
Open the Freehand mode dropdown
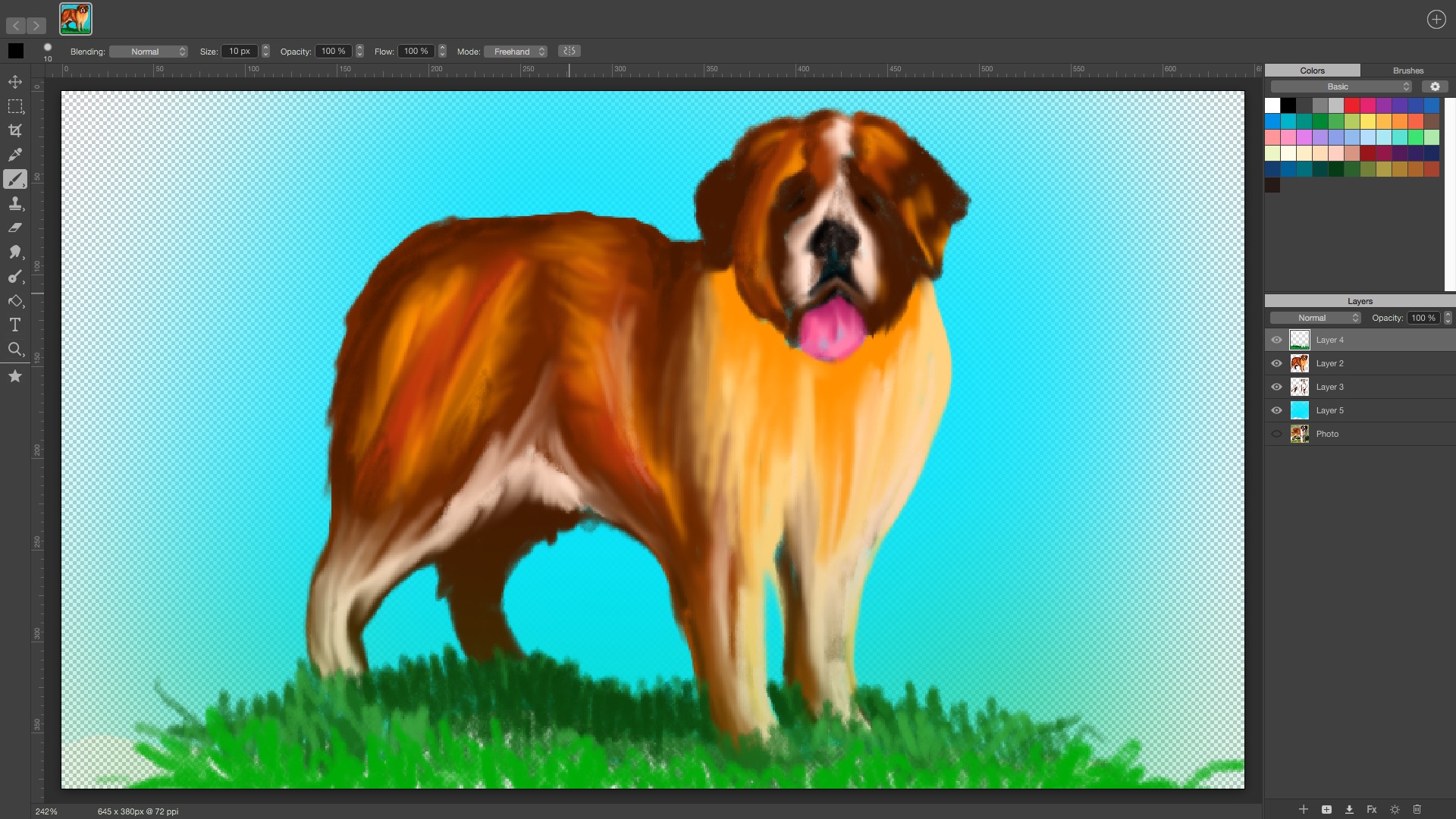click(516, 52)
